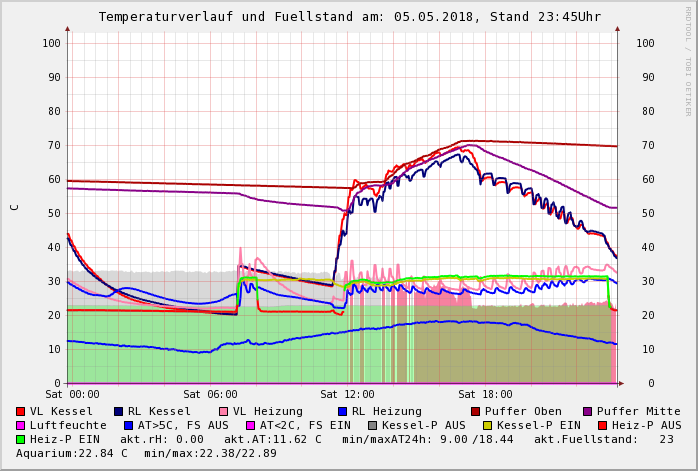This screenshot has height=471, width=698.
Task: Select the dark blue RL Kessel swatch
Action: [119, 411]
